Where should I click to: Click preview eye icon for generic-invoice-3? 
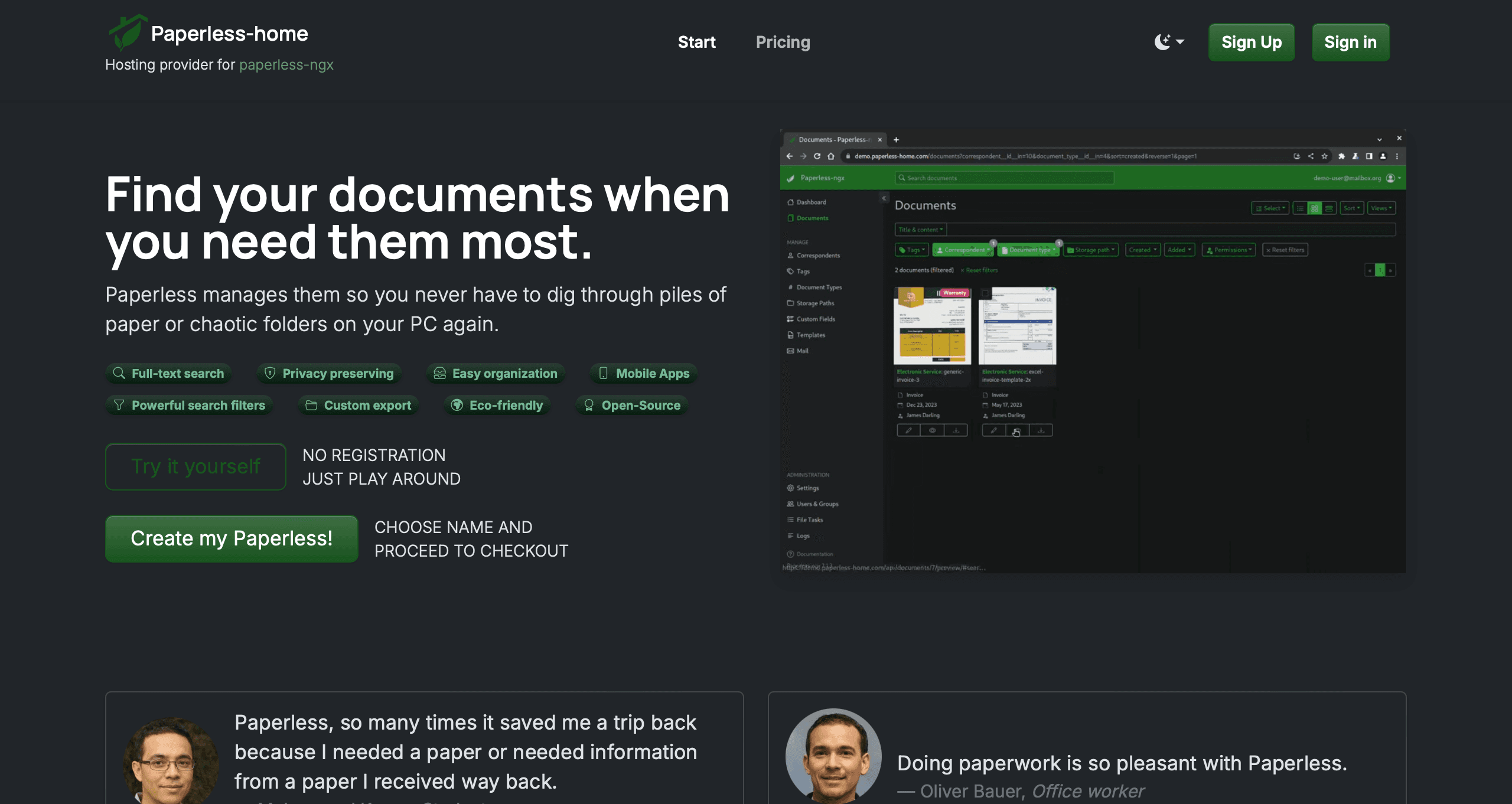click(x=932, y=430)
